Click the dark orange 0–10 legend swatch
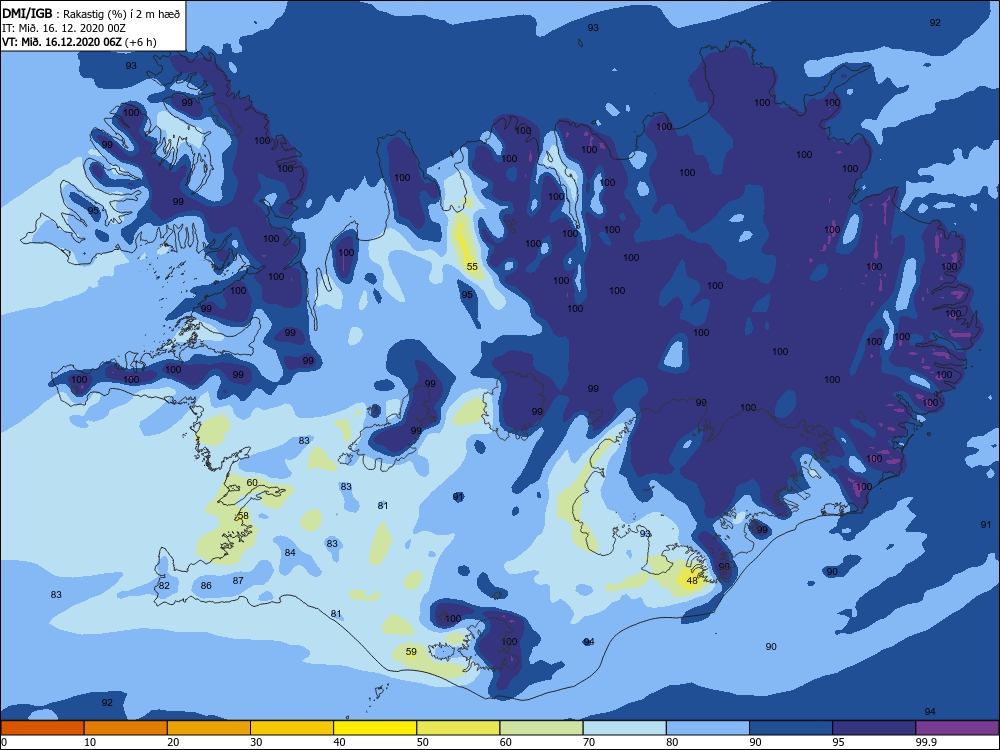Viewport: 1000px width, 750px height. click(42, 728)
